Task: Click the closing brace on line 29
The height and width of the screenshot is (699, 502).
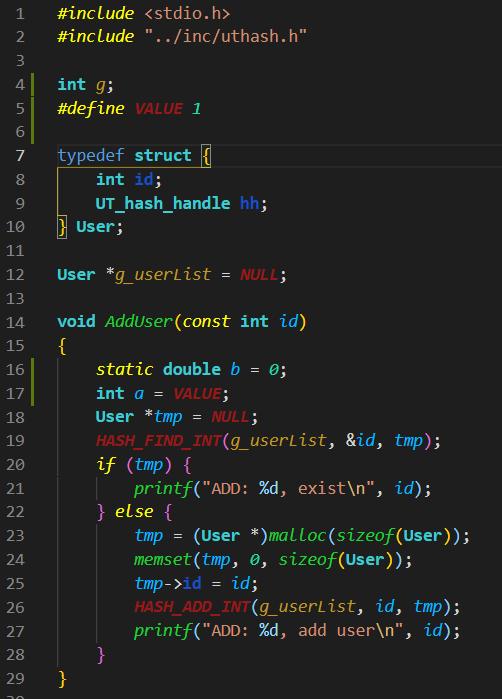Action: [62, 679]
